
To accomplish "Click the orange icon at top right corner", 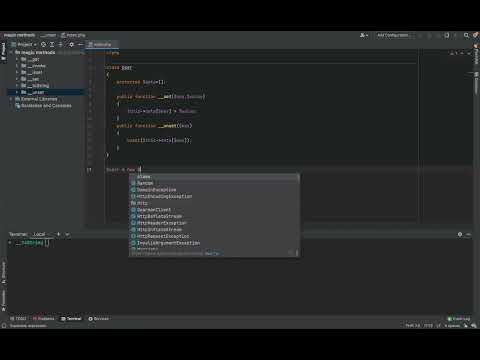I will (x=476, y=35).
